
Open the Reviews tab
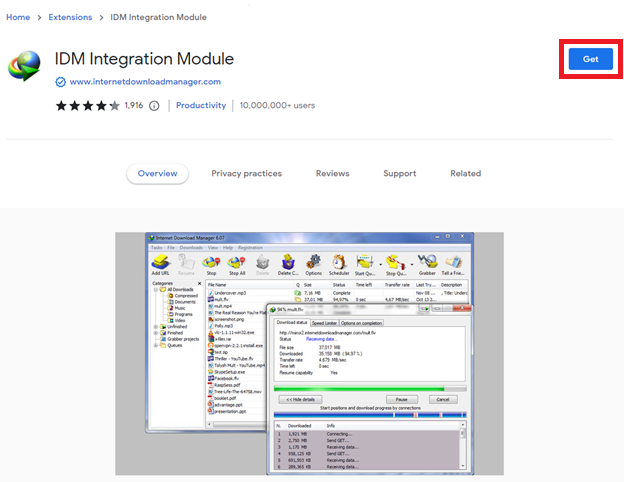pyautogui.click(x=333, y=174)
